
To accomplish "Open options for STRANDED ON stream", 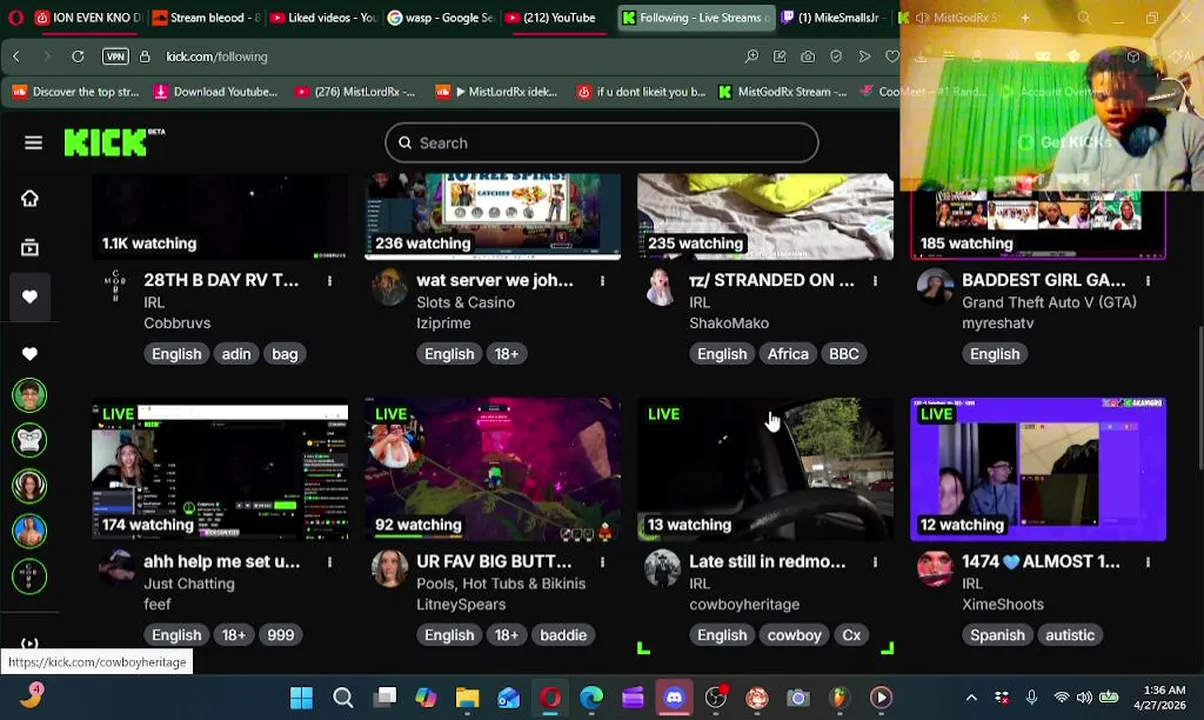I will pos(875,281).
